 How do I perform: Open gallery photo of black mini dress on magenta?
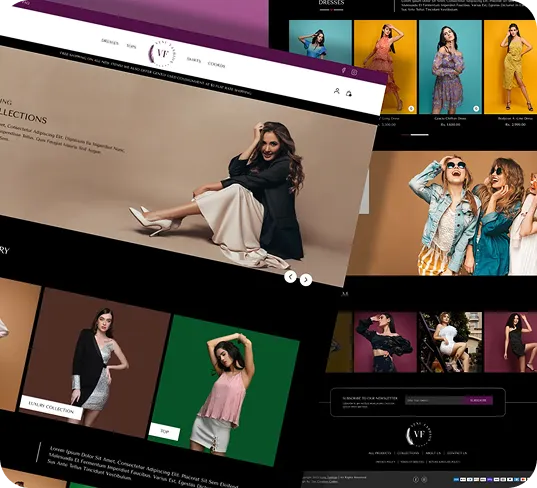point(510,342)
